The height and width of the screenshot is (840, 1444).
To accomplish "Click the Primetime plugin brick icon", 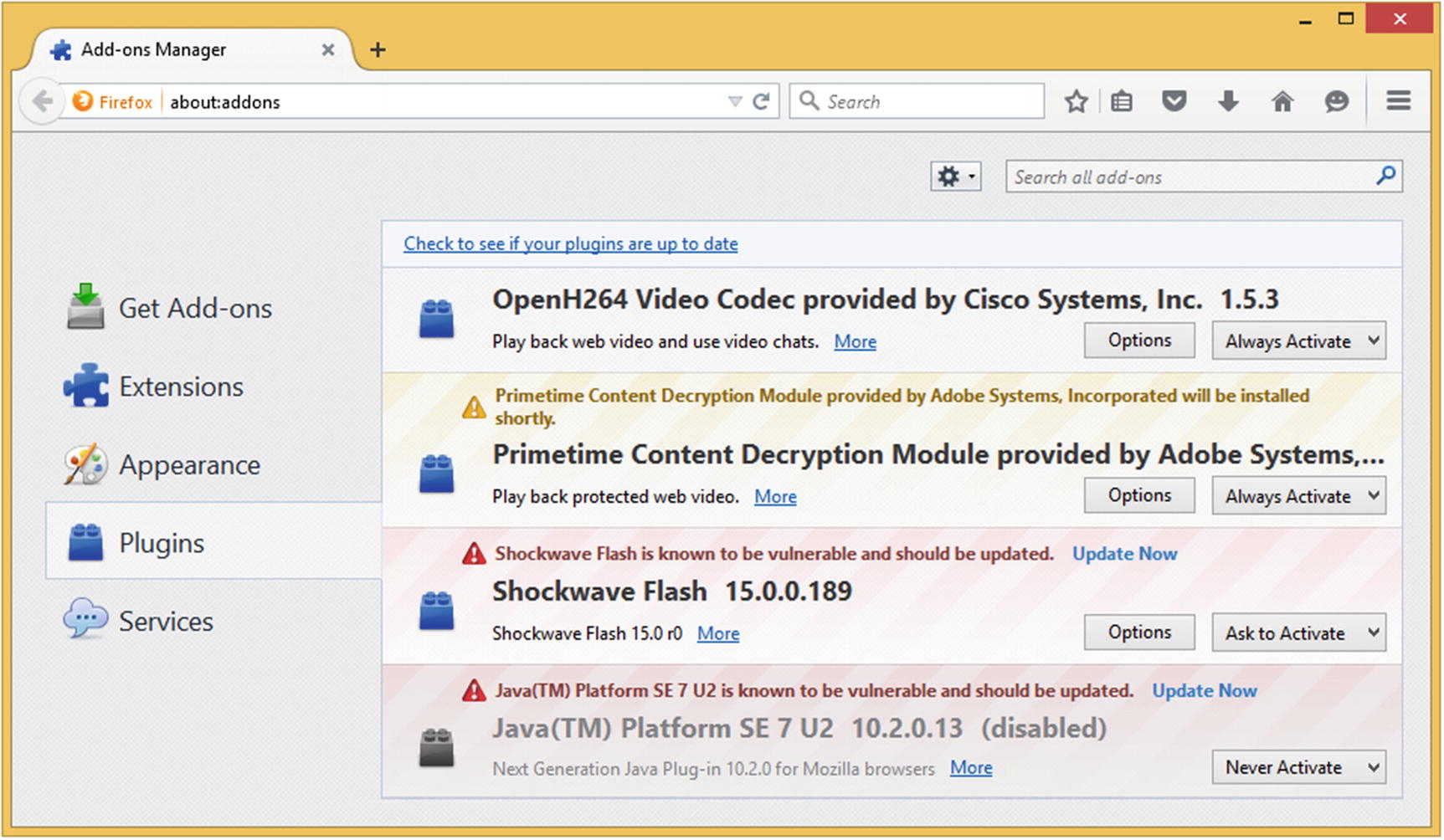I will 436,474.
